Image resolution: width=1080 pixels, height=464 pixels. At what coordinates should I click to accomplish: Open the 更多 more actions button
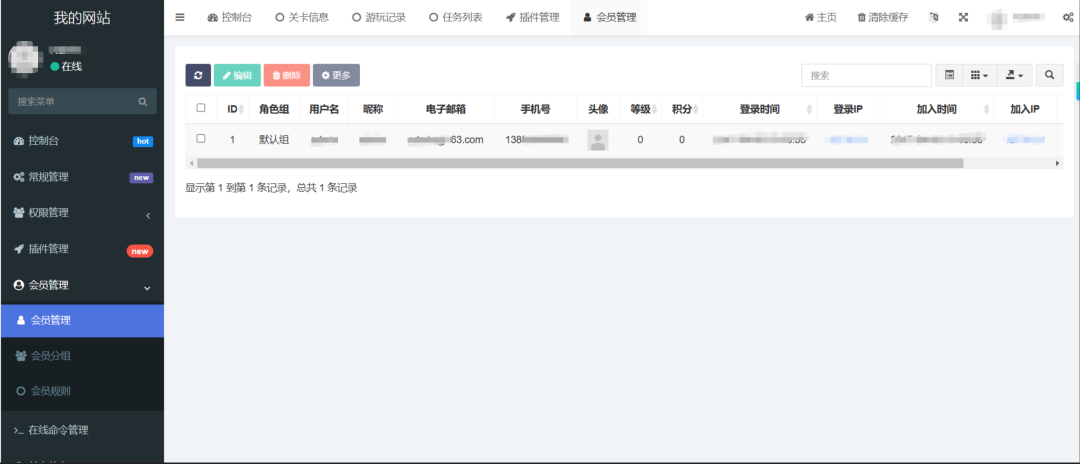tap(336, 75)
